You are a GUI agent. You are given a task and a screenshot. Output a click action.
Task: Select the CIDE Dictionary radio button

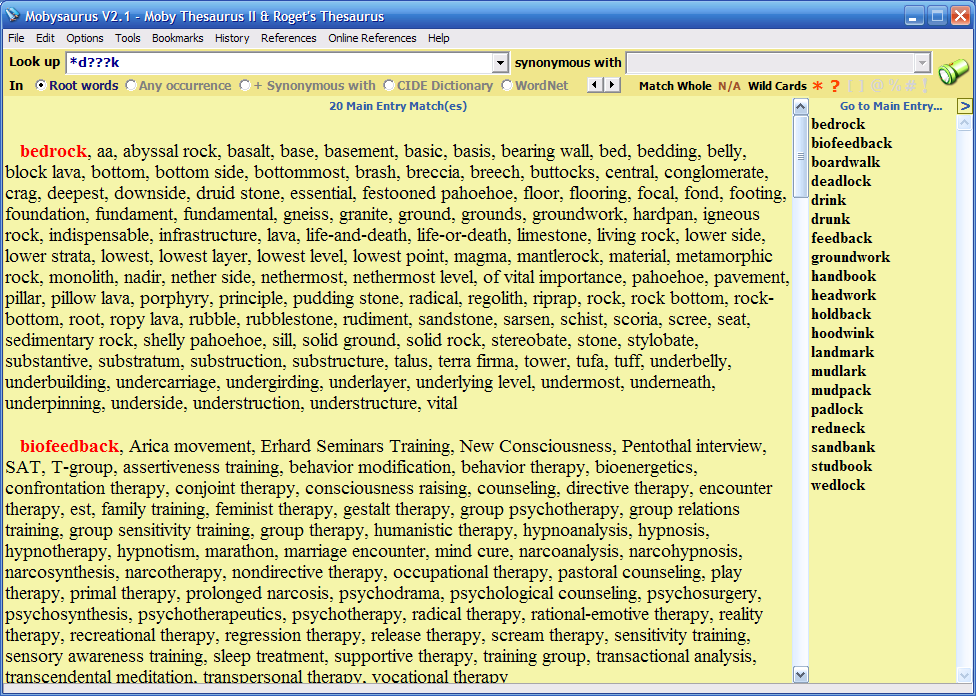click(x=389, y=85)
